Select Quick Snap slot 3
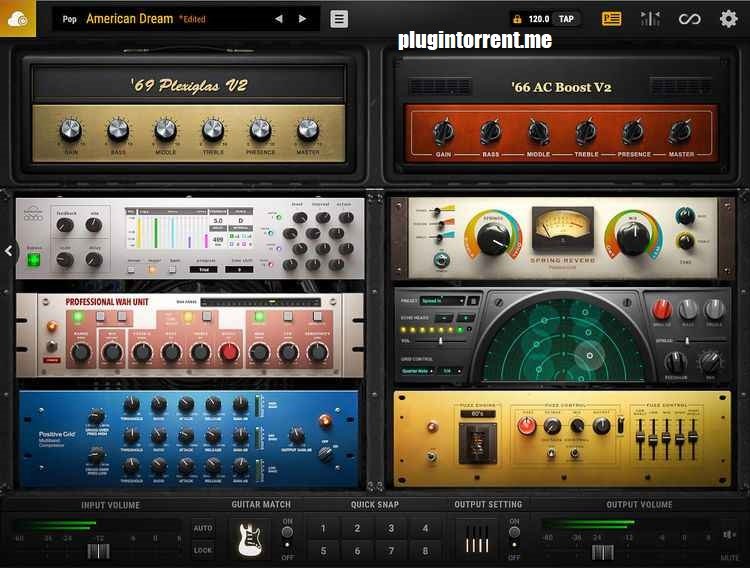 (x=391, y=528)
